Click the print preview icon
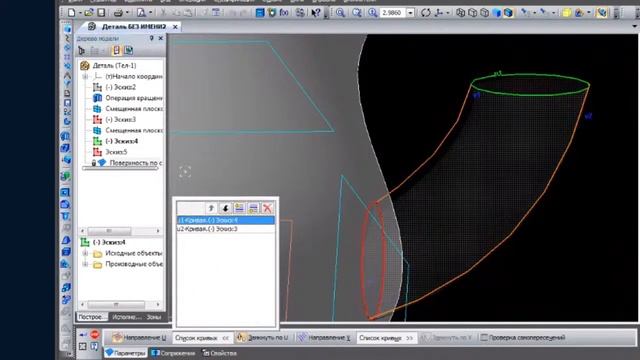Viewport: 640px width, 360px height. [141, 13]
